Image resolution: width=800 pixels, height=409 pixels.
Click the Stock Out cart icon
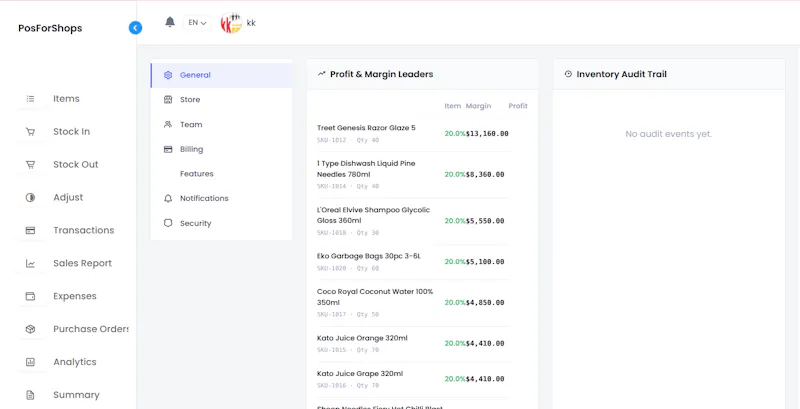(30, 165)
